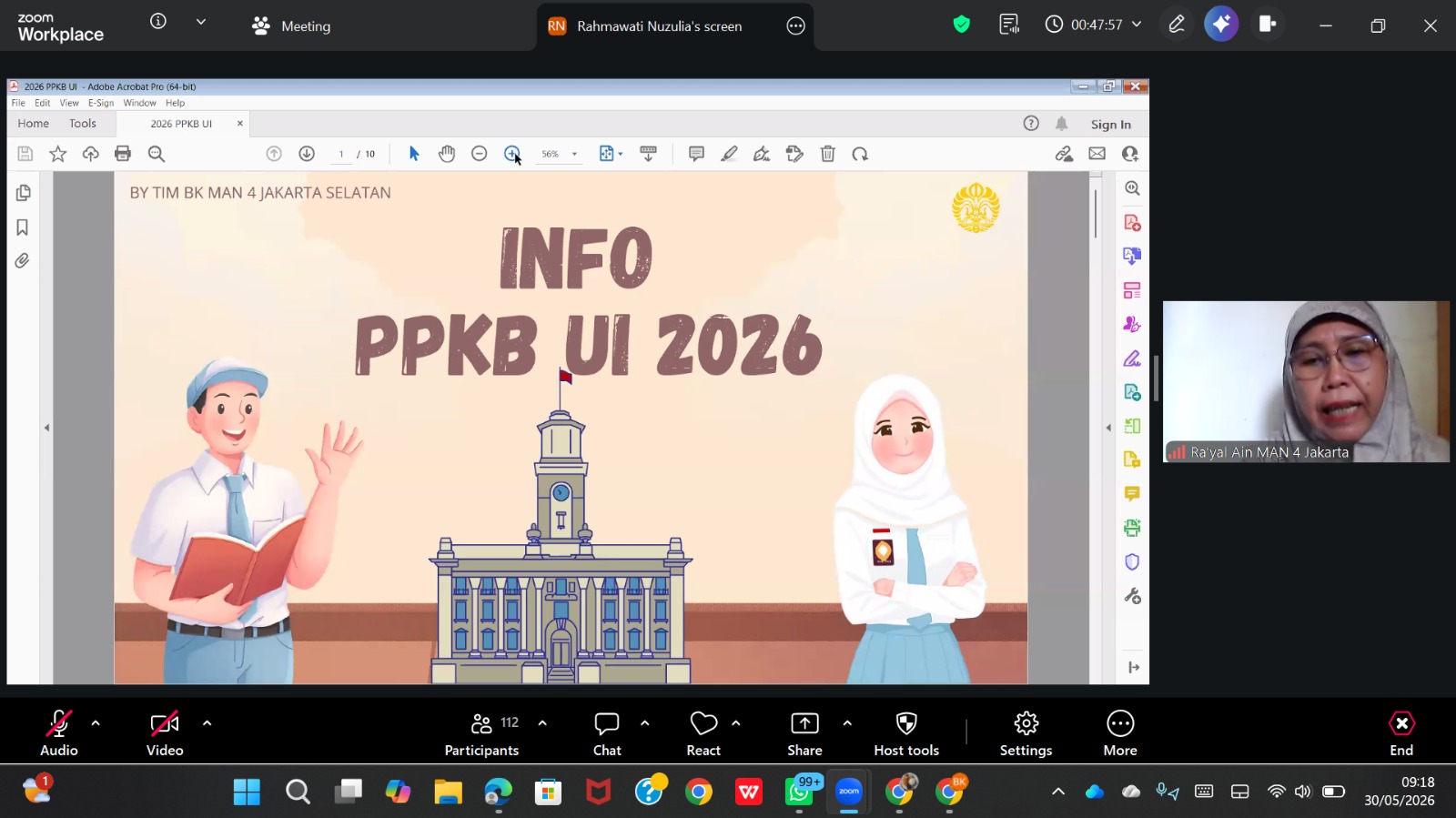Open bookmarks panel icon
This screenshot has height=818, width=1456.
point(23,227)
